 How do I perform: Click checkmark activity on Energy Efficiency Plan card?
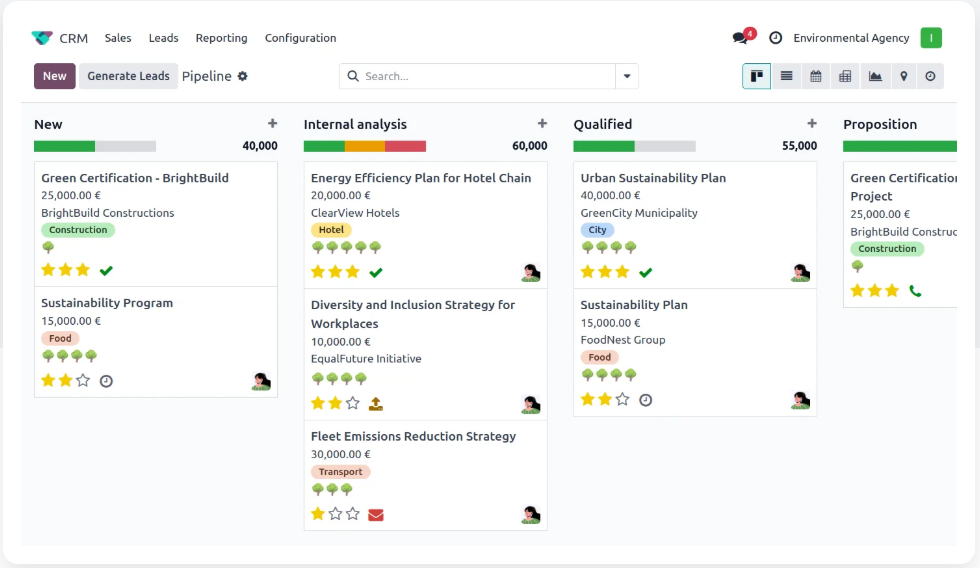[x=376, y=272]
